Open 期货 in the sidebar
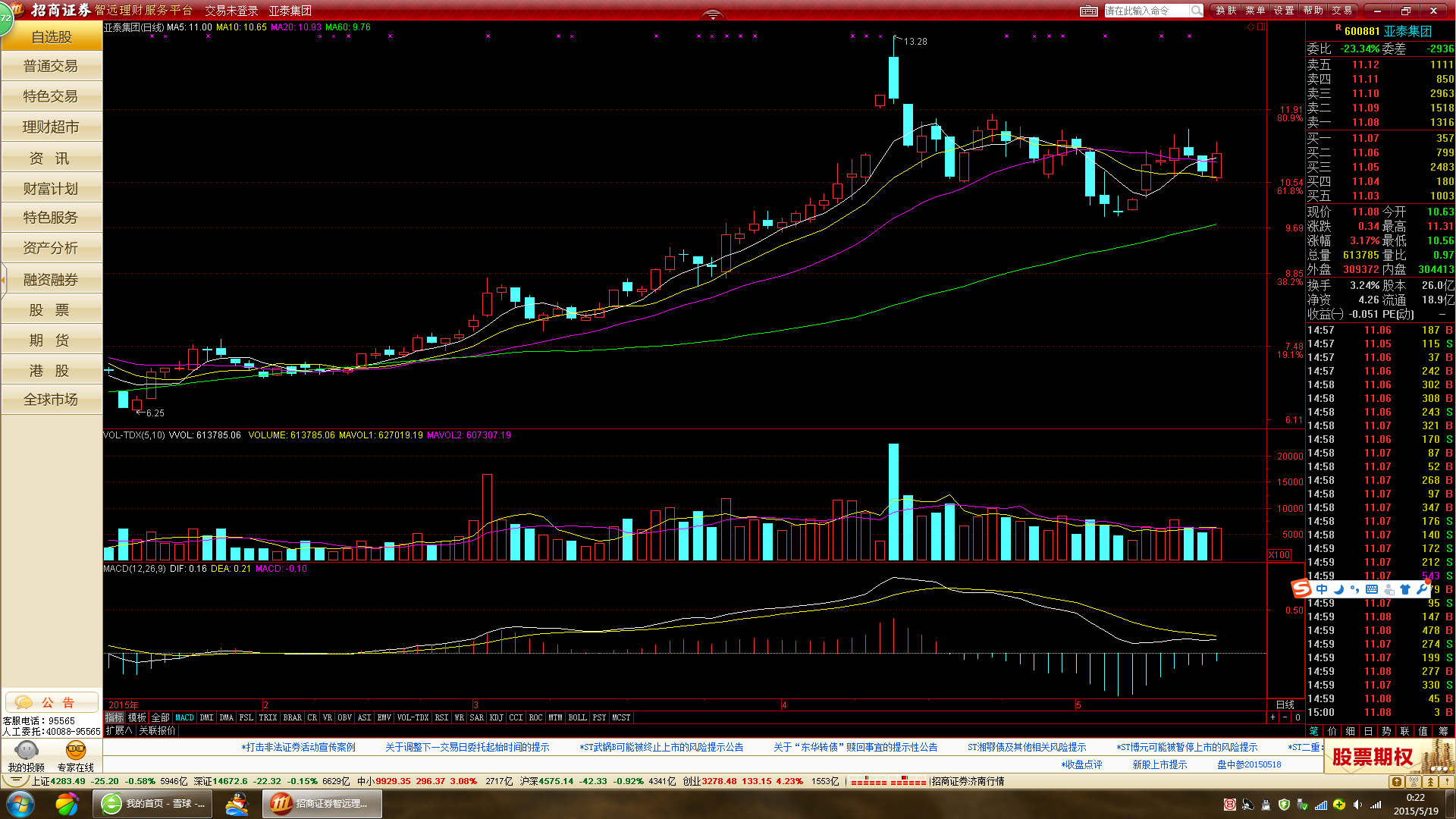 click(x=51, y=340)
